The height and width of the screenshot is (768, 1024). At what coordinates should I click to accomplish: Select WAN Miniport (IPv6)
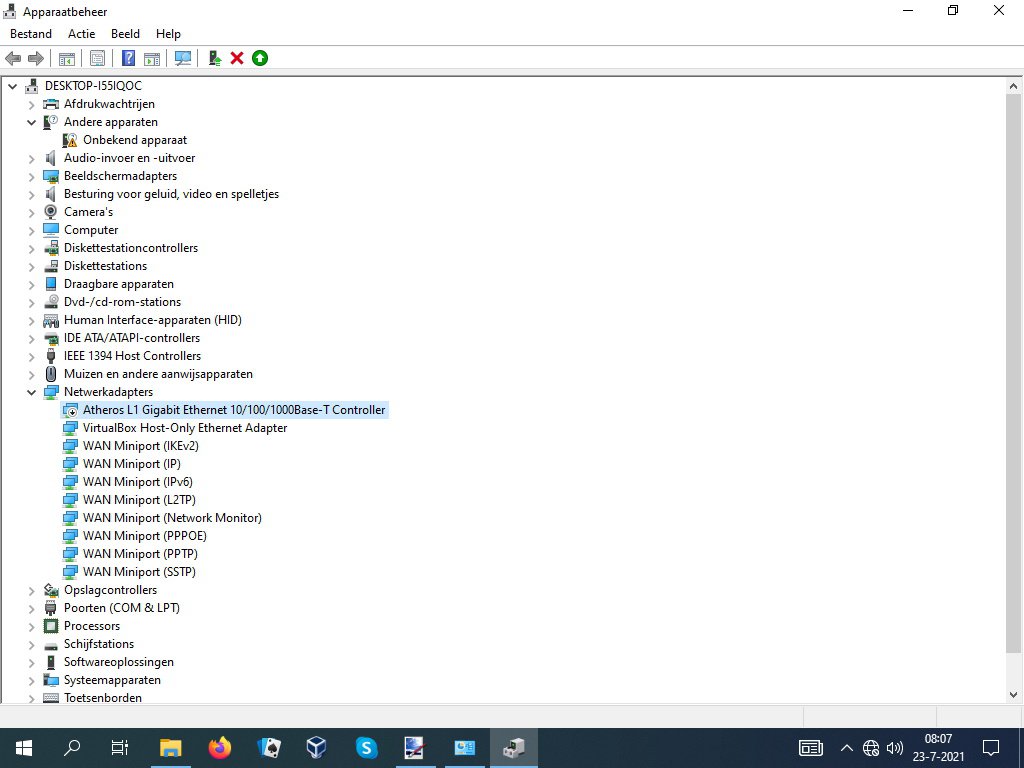click(138, 482)
